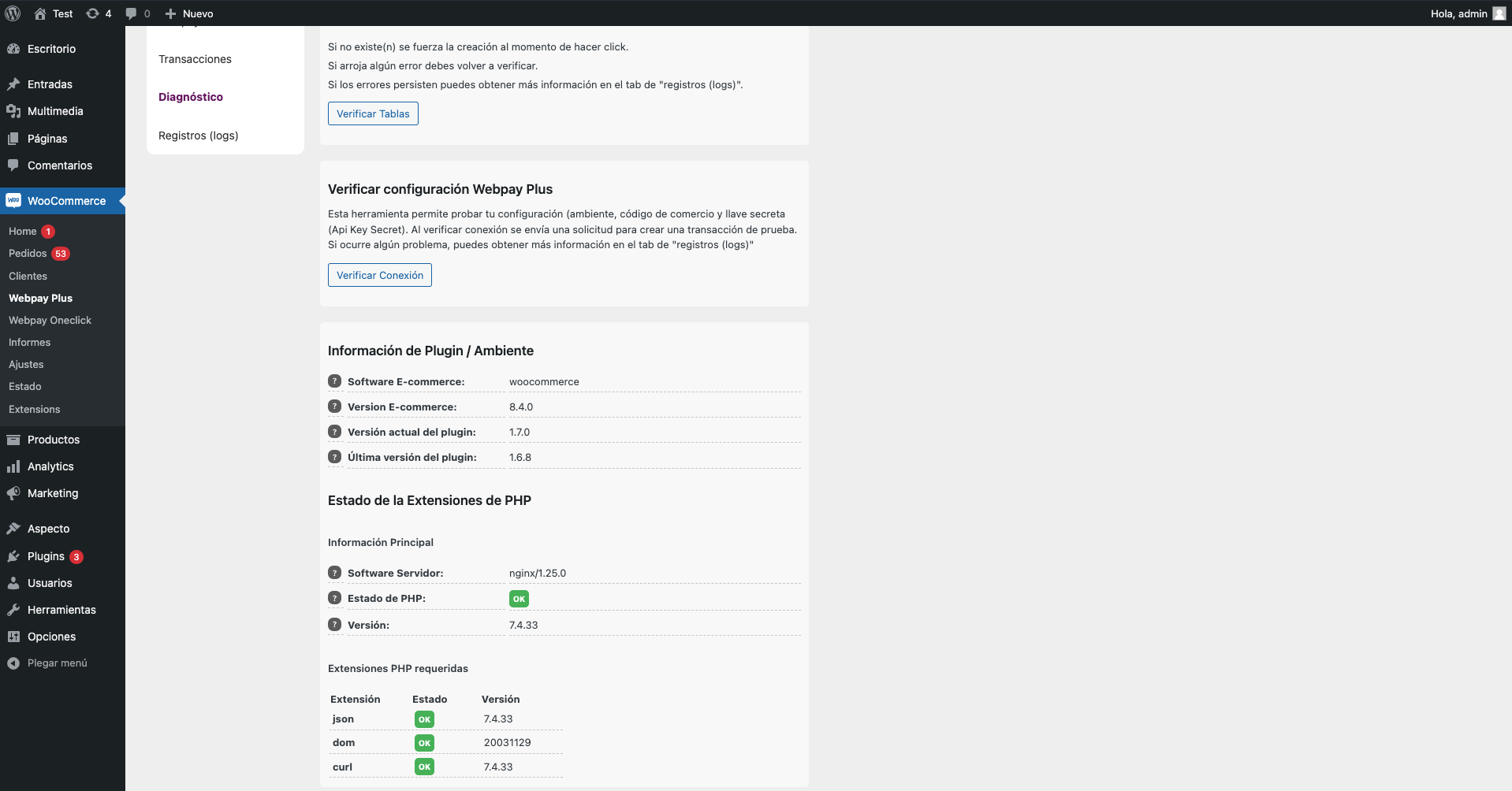Image resolution: width=1512 pixels, height=791 pixels.
Task: Click the Usuarios person icon
Action: (13, 583)
